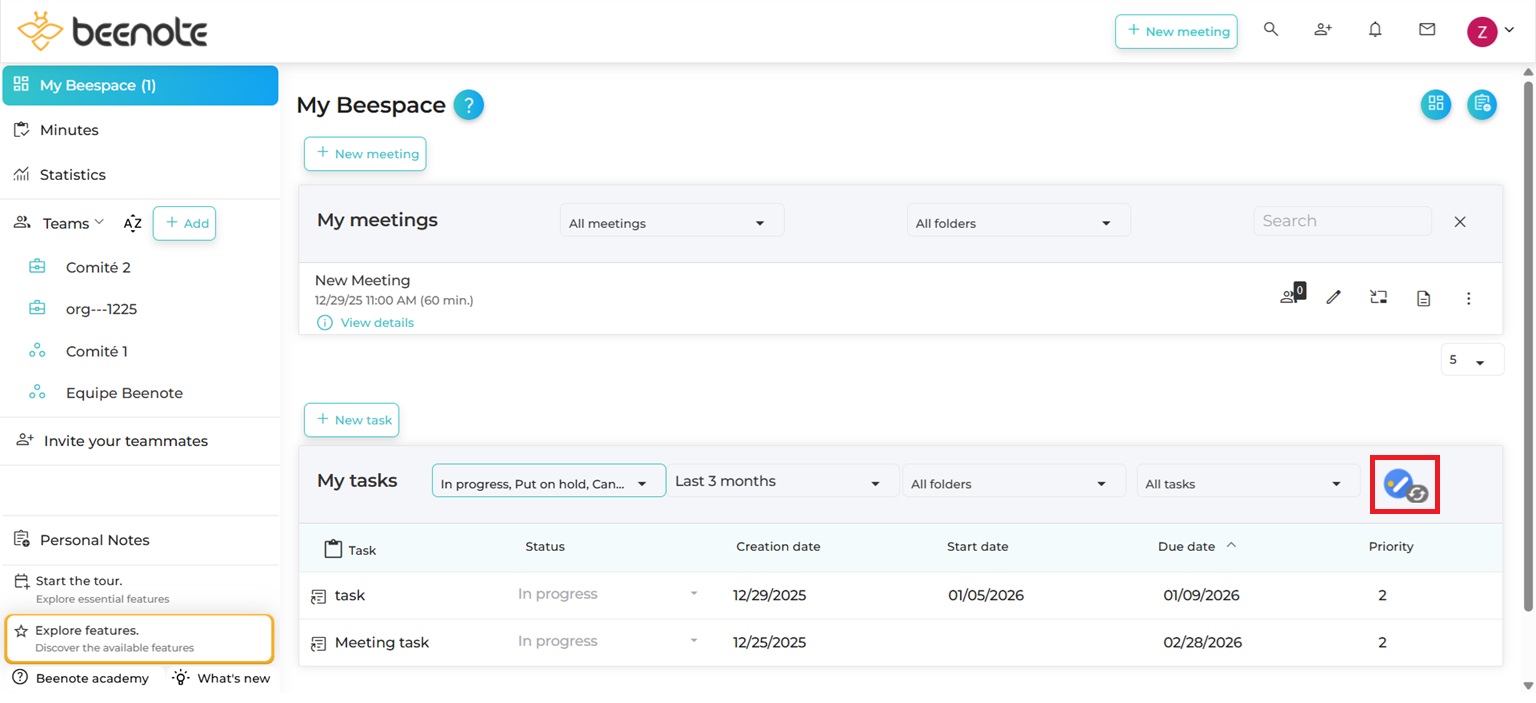1536x703 pixels.
Task: Edit New Meeting using the pencil icon
Action: click(x=1333, y=297)
